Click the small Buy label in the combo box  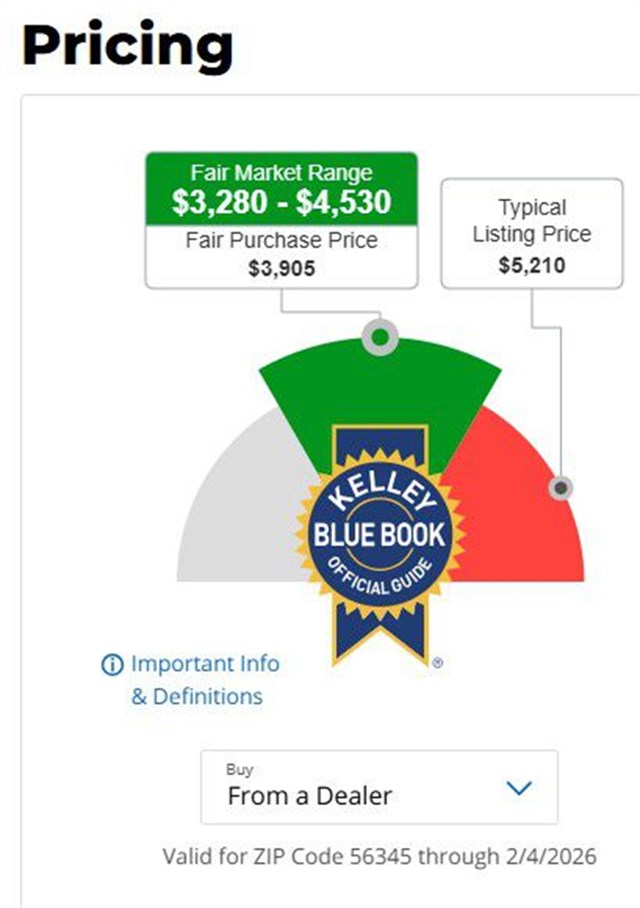pyautogui.click(x=240, y=770)
